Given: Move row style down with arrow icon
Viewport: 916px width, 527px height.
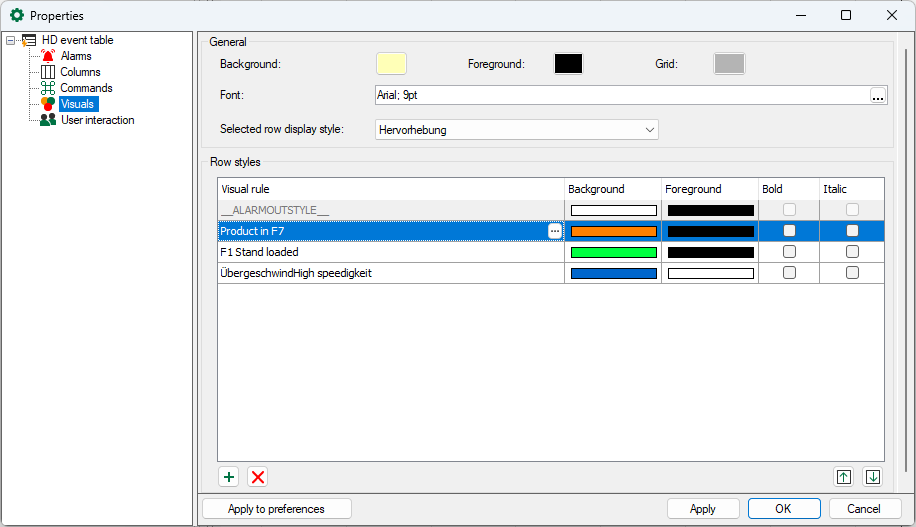Looking at the screenshot, I should (x=873, y=477).
